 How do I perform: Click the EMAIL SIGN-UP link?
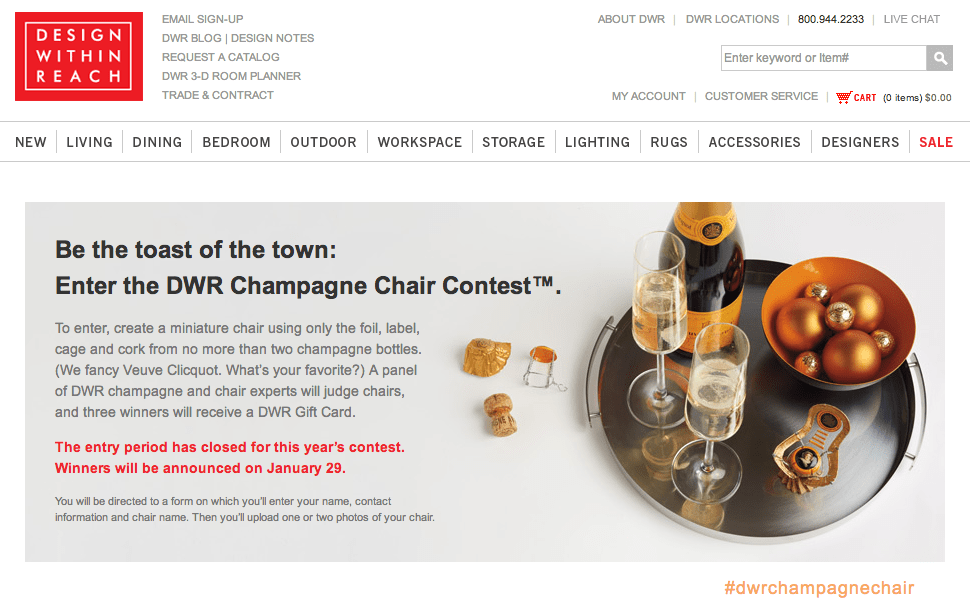pos(202,19)
